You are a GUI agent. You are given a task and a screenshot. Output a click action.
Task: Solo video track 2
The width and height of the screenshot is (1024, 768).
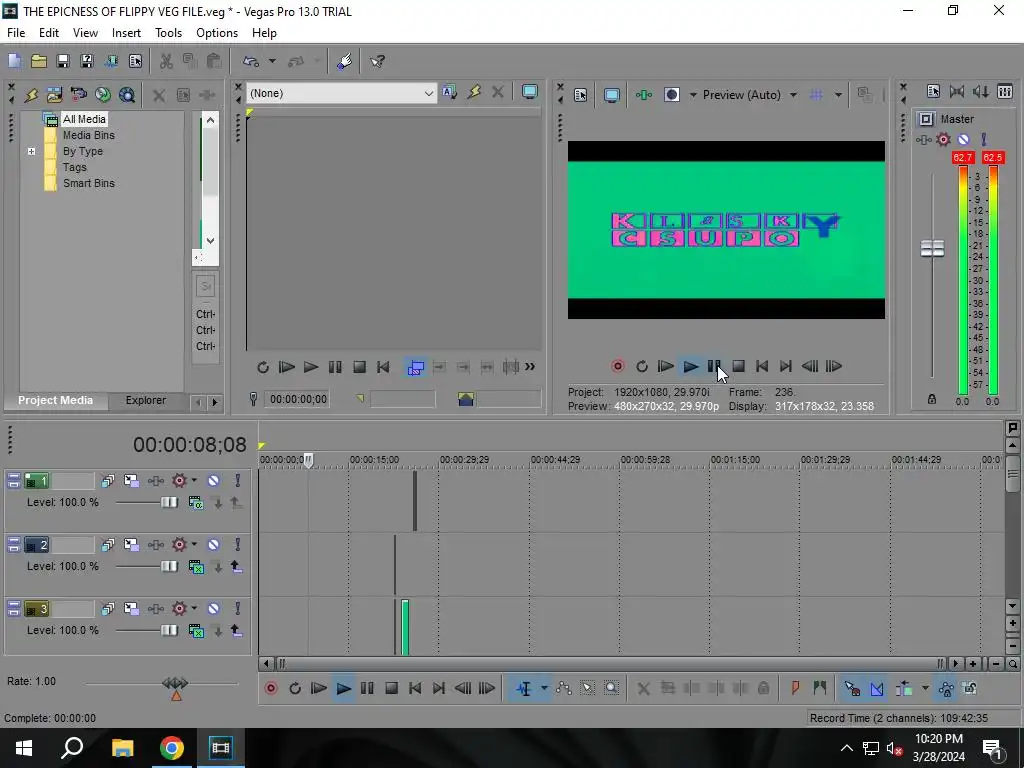[238, 545]
